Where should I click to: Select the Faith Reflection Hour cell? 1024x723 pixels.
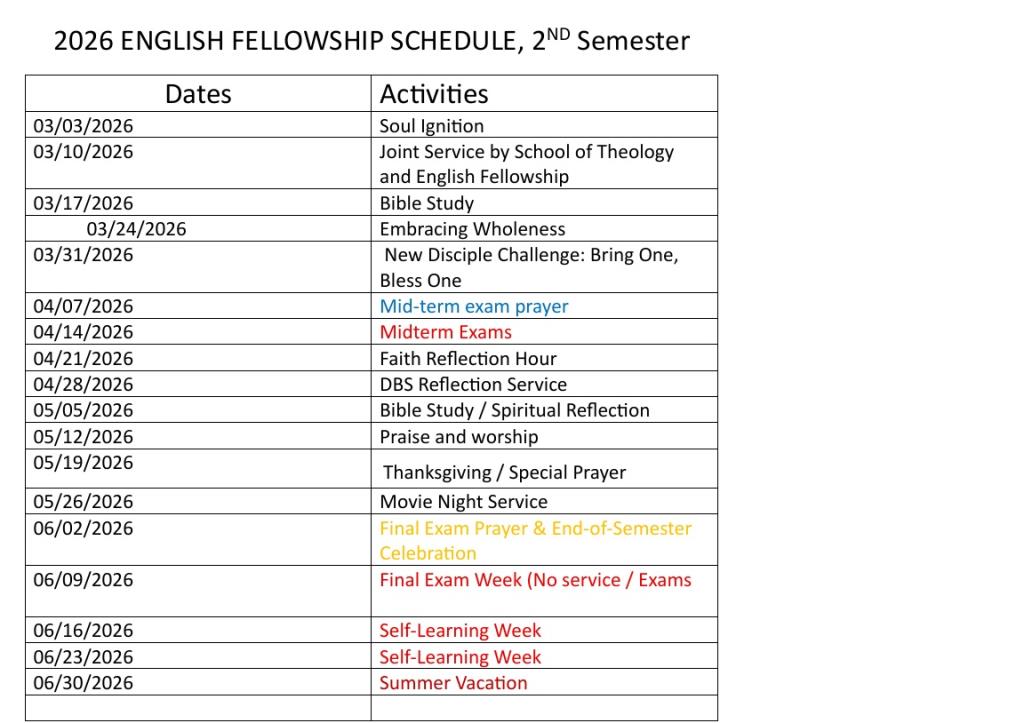tap(468, 358)
